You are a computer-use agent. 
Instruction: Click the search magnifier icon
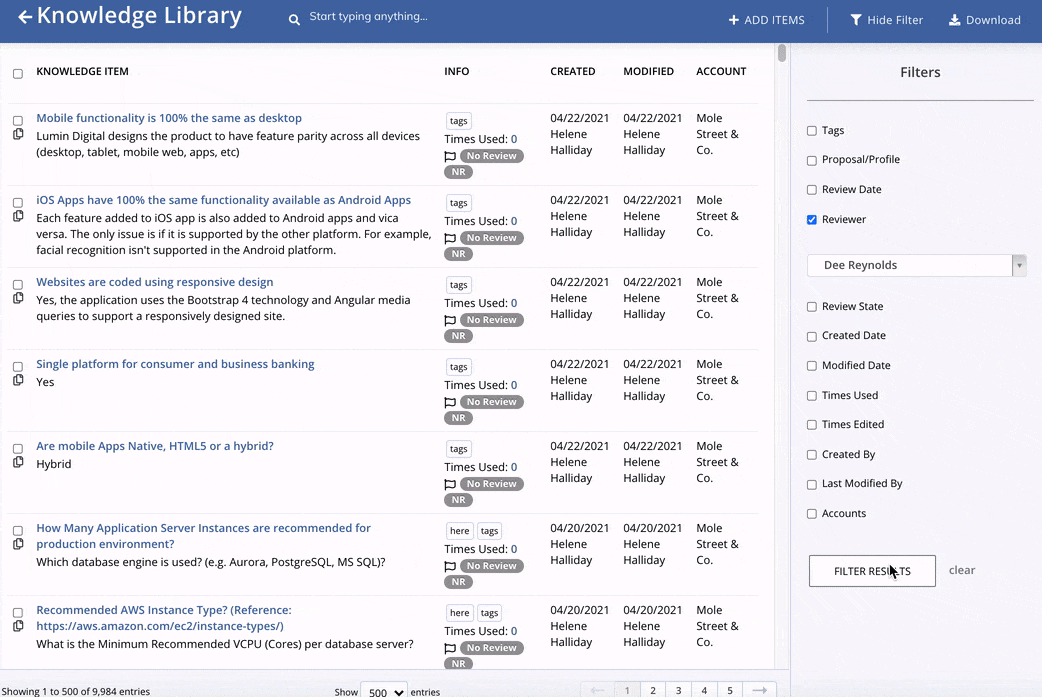pos(294,20)
